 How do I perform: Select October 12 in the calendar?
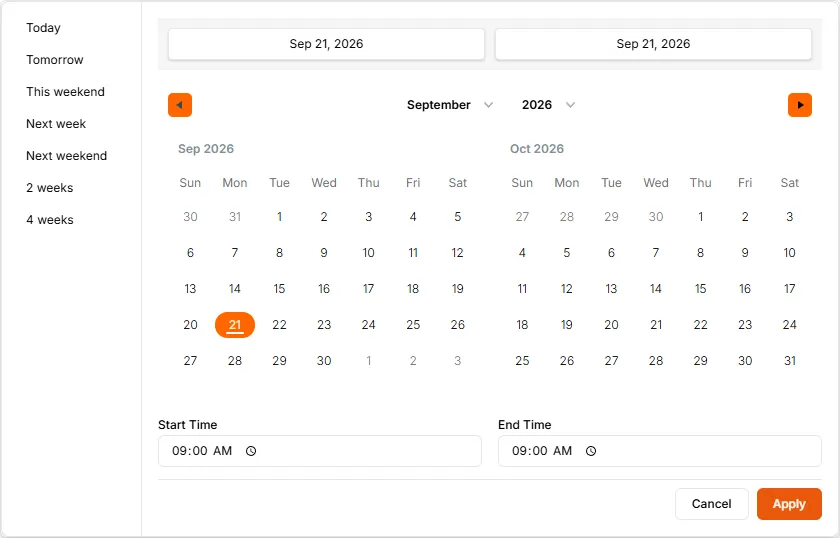[x=567, y=289]
